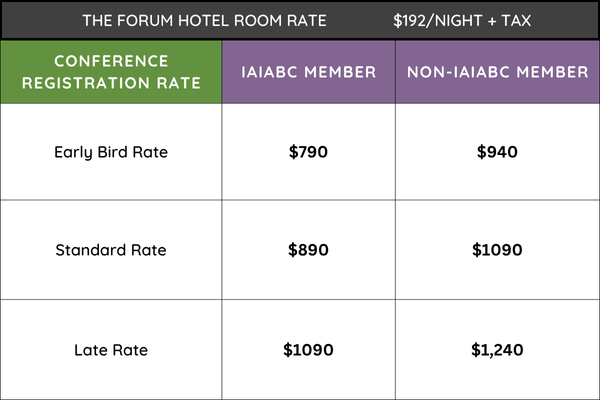Click the green Conference Registration Rate header cell
600x400 pixels.
(111, 72)
